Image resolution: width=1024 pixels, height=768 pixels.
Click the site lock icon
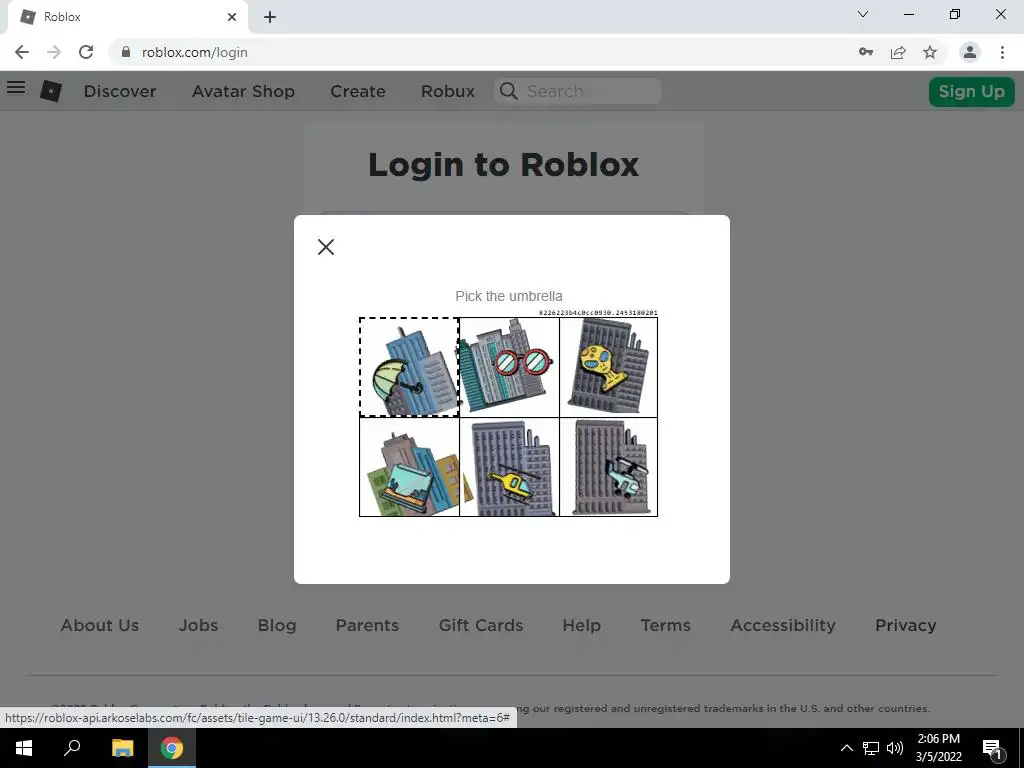click(126, 52)
